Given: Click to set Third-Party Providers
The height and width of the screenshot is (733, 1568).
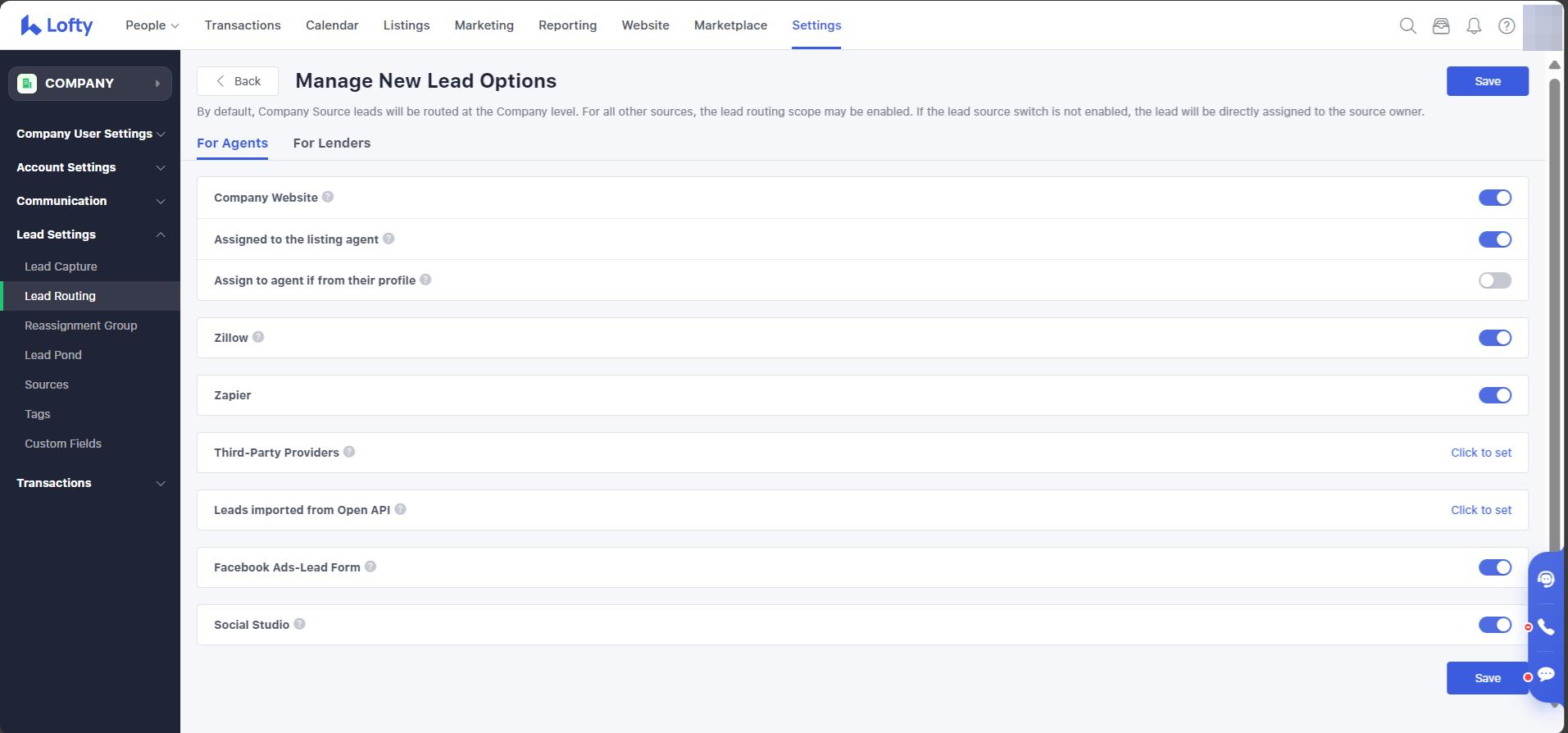Looking at the screenshot, I should [x=1480, y=453].
